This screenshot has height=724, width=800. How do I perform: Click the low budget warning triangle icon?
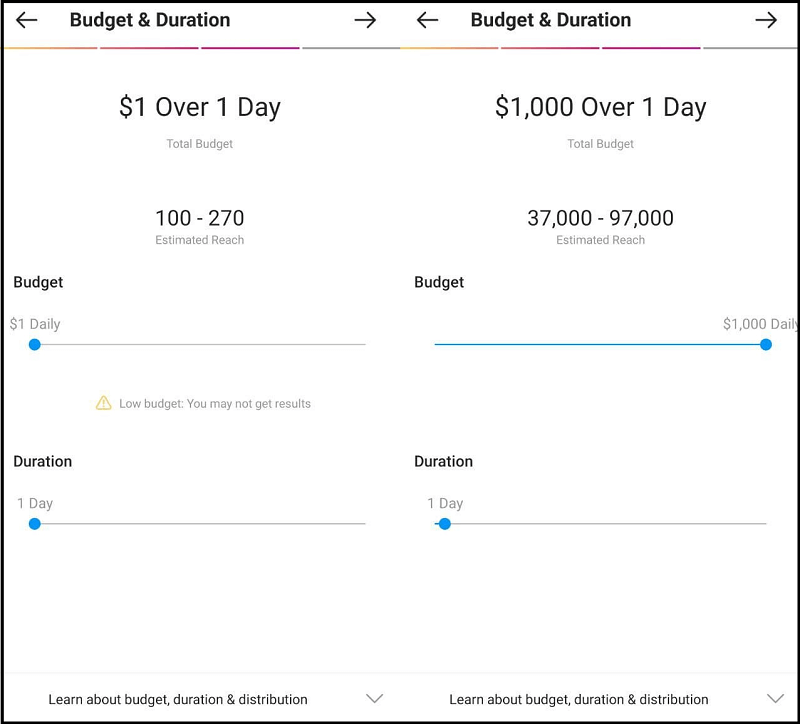coord(103,403)
